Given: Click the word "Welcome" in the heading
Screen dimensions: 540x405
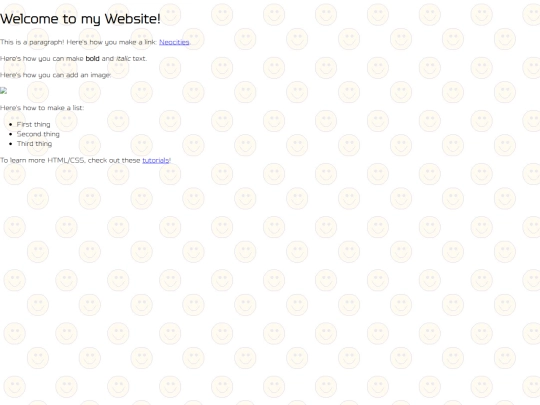Looking at the screenshot, I should 29,19.
